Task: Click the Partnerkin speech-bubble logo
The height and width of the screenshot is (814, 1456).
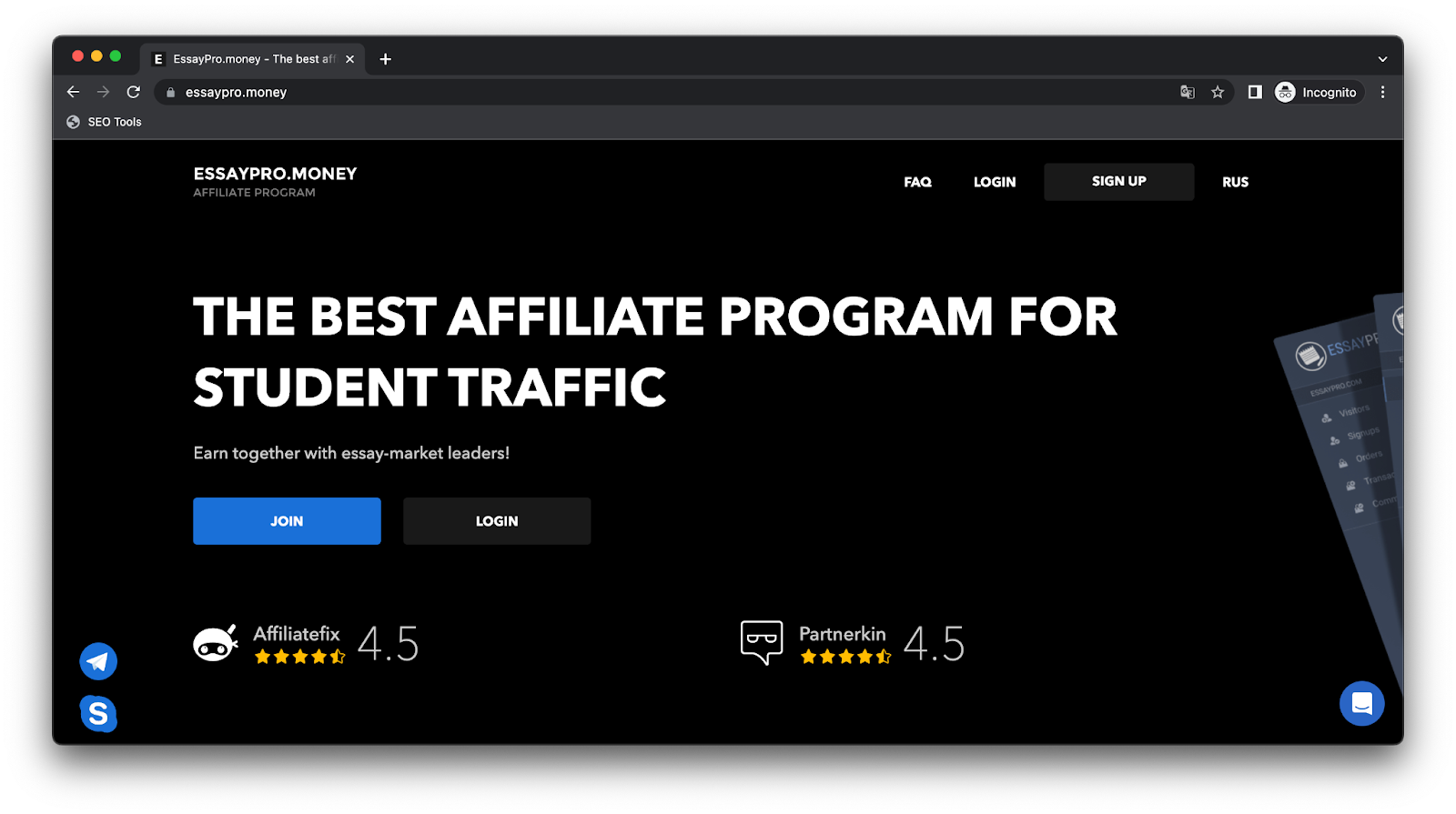Action: click(x=762, y=643)
